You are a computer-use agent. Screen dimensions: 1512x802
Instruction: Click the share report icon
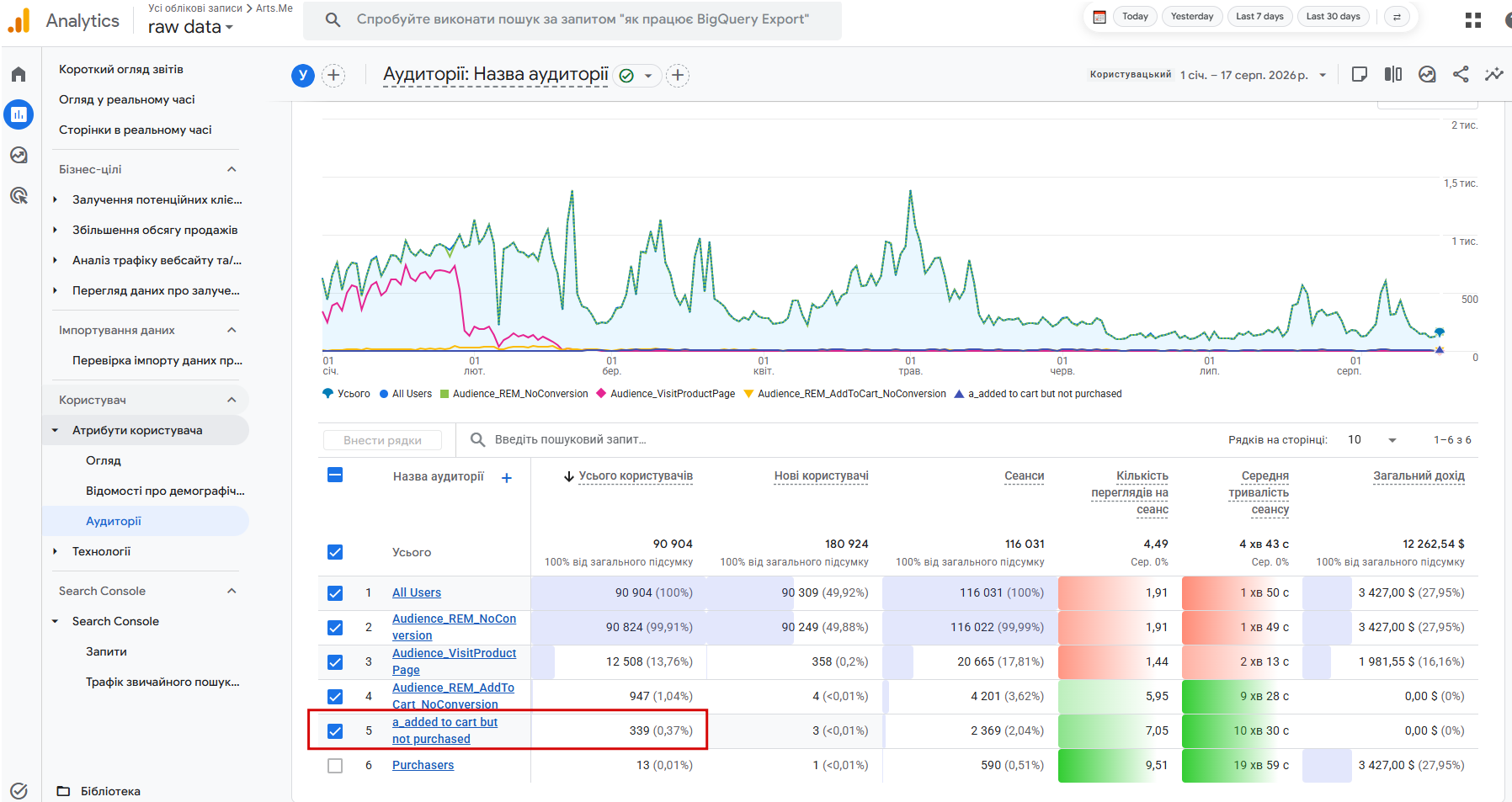tap(1461, 74)
